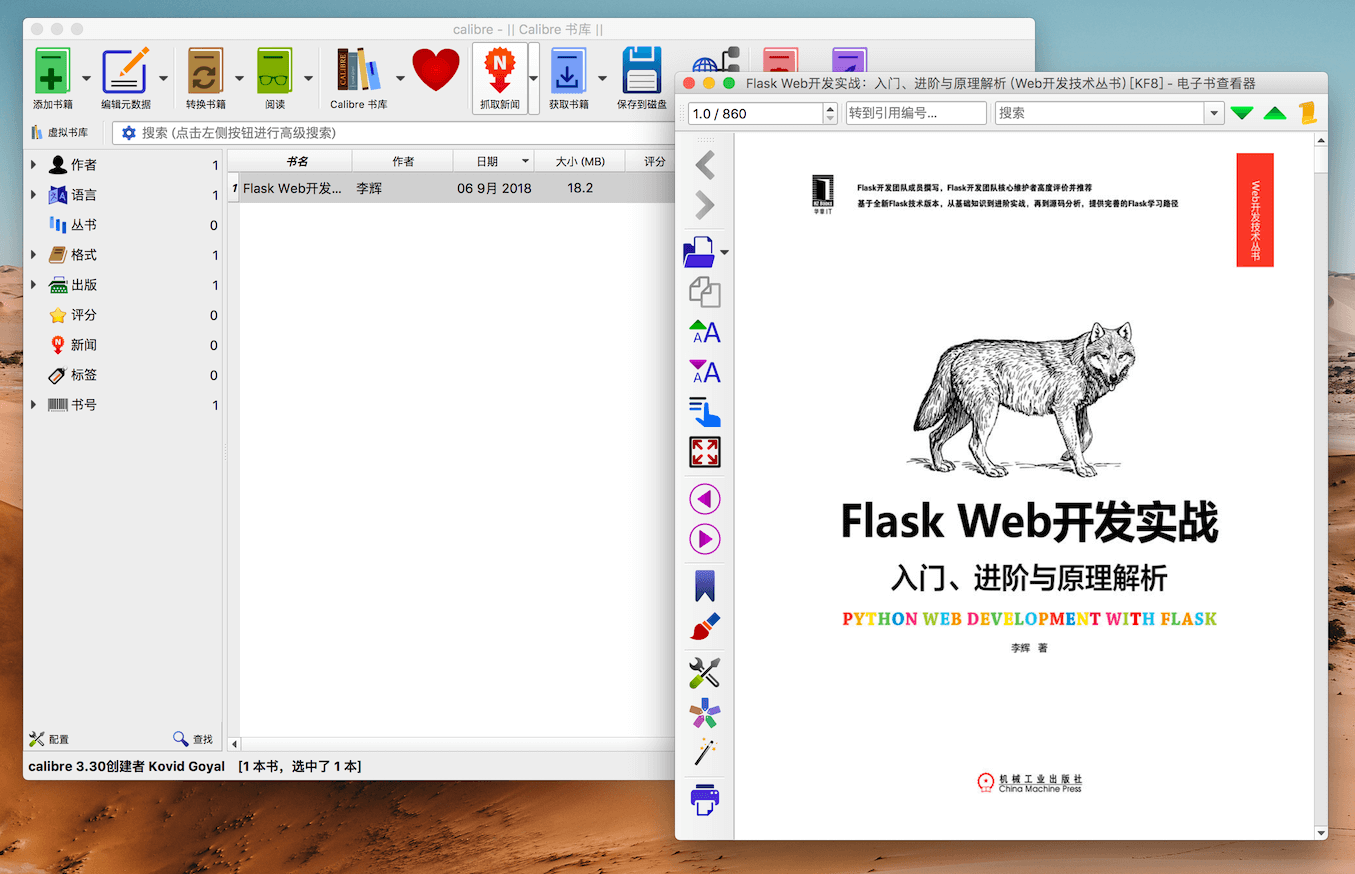Sort by the 日期 column header
This screenshot has height=874, width=1355.
[x=494, y=161]
